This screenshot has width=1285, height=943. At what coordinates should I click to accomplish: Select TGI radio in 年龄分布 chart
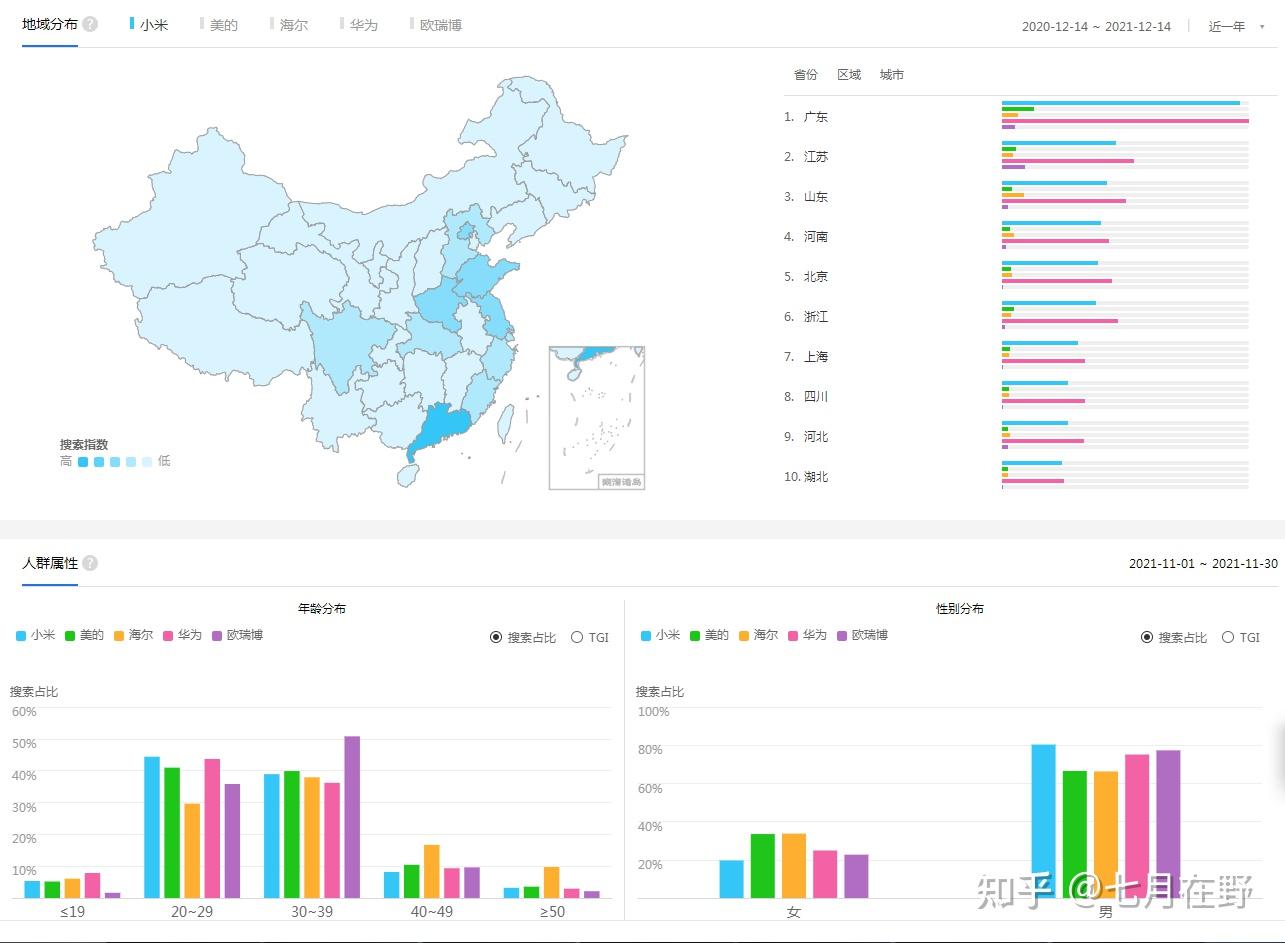pos(576,637)
